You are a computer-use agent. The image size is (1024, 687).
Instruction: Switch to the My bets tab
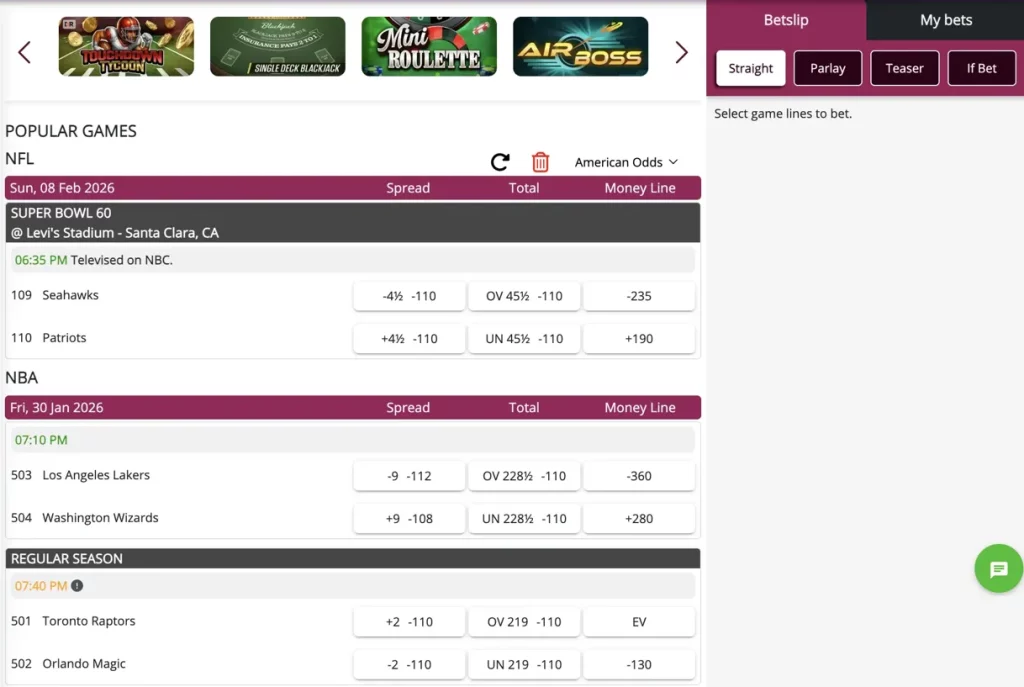[x=944, y=20]
